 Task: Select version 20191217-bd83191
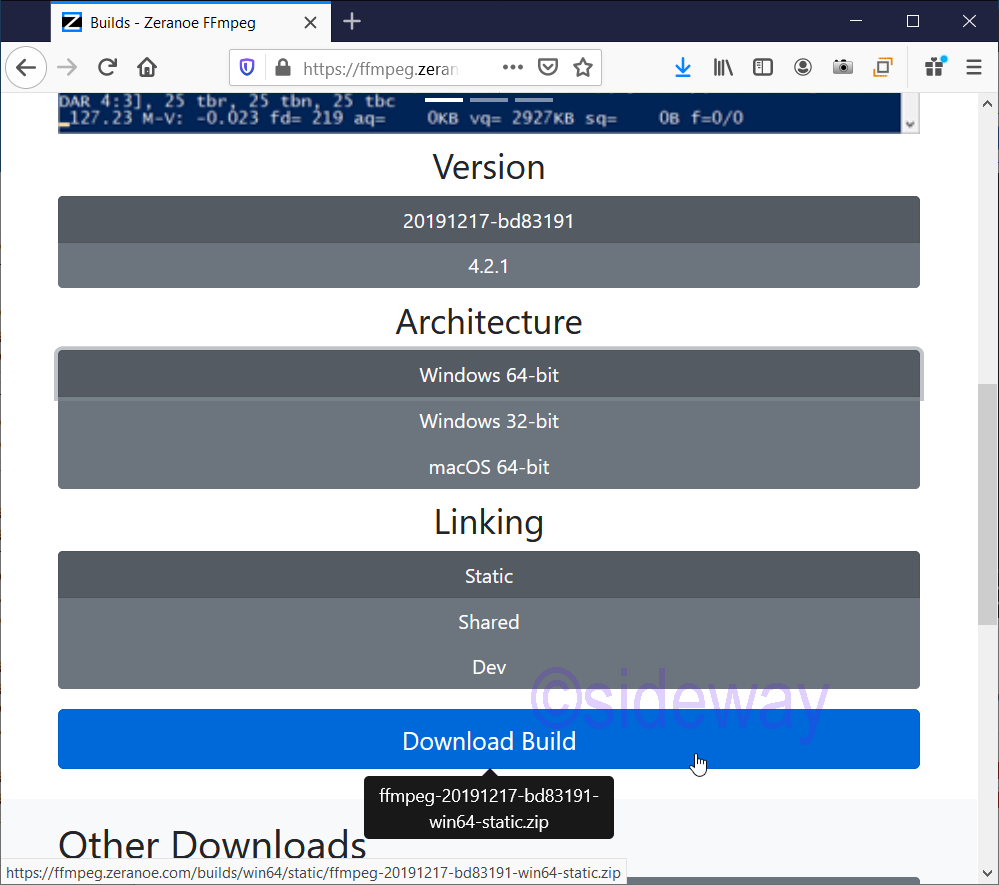(x=488, y=221)
